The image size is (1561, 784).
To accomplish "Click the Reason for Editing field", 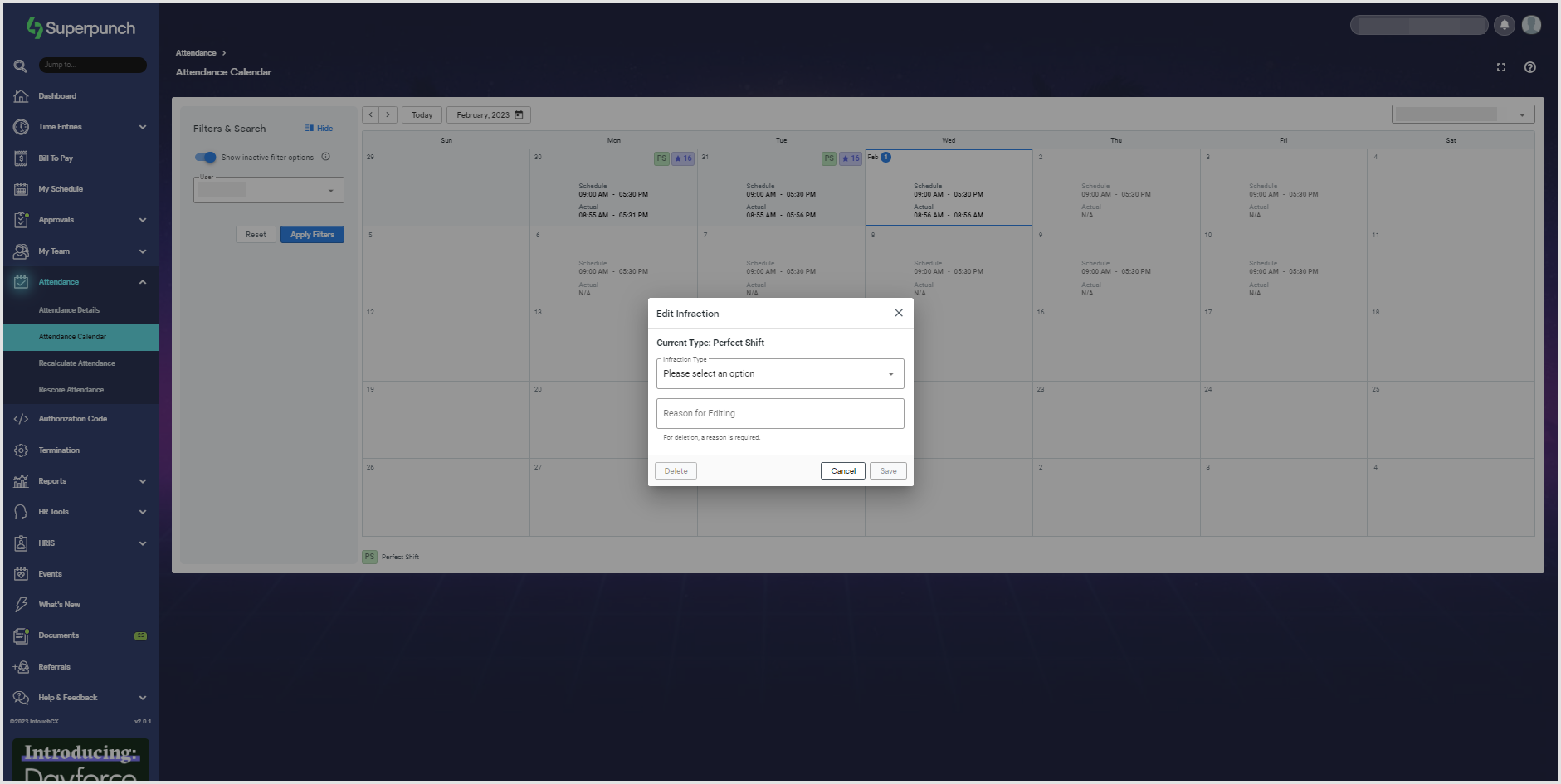I will (x=779, y=413).
